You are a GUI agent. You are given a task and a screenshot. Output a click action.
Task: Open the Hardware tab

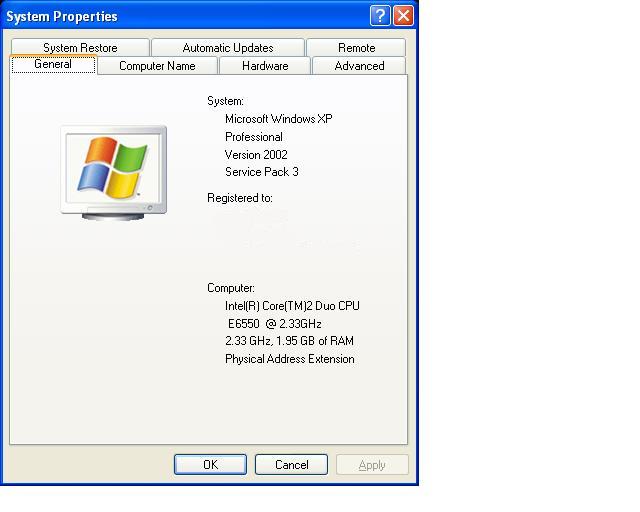tap(265, 66)
